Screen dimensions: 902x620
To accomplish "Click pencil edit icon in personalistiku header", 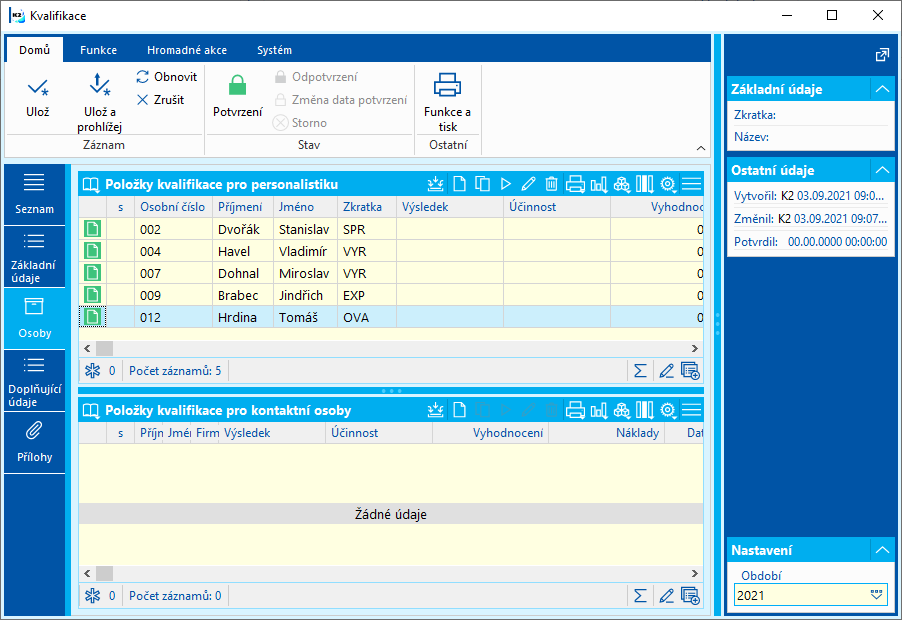I will [x=528, y=184].
